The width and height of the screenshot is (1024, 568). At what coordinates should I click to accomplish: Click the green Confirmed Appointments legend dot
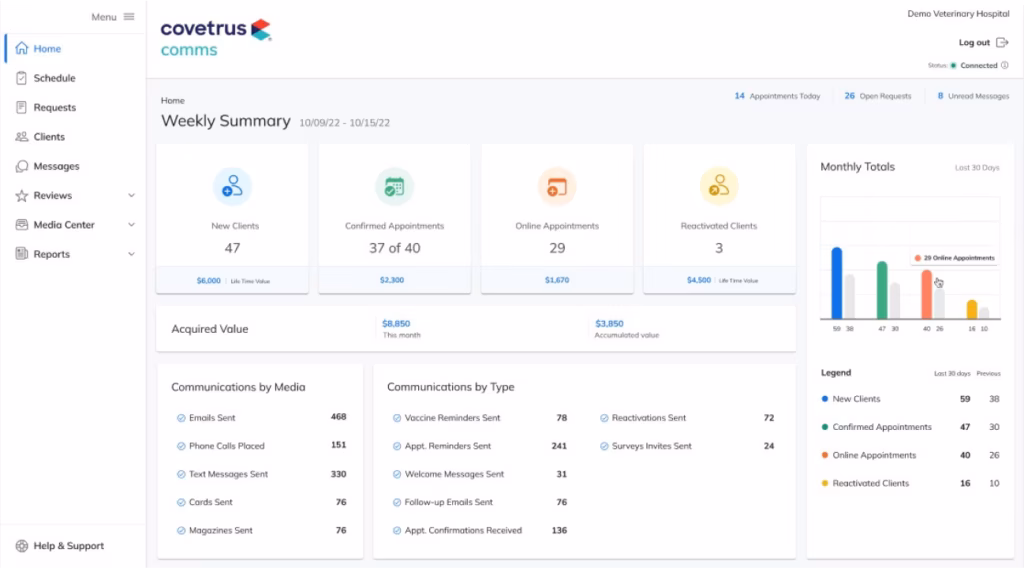(x=825, y=427)
